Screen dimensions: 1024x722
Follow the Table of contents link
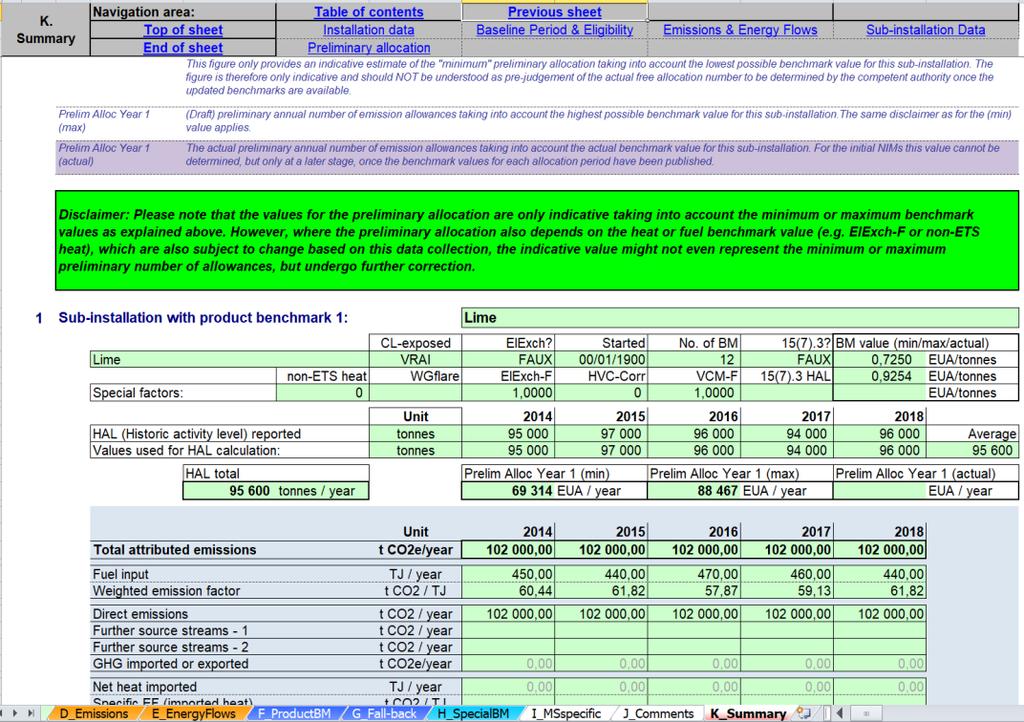click(368, 12)
